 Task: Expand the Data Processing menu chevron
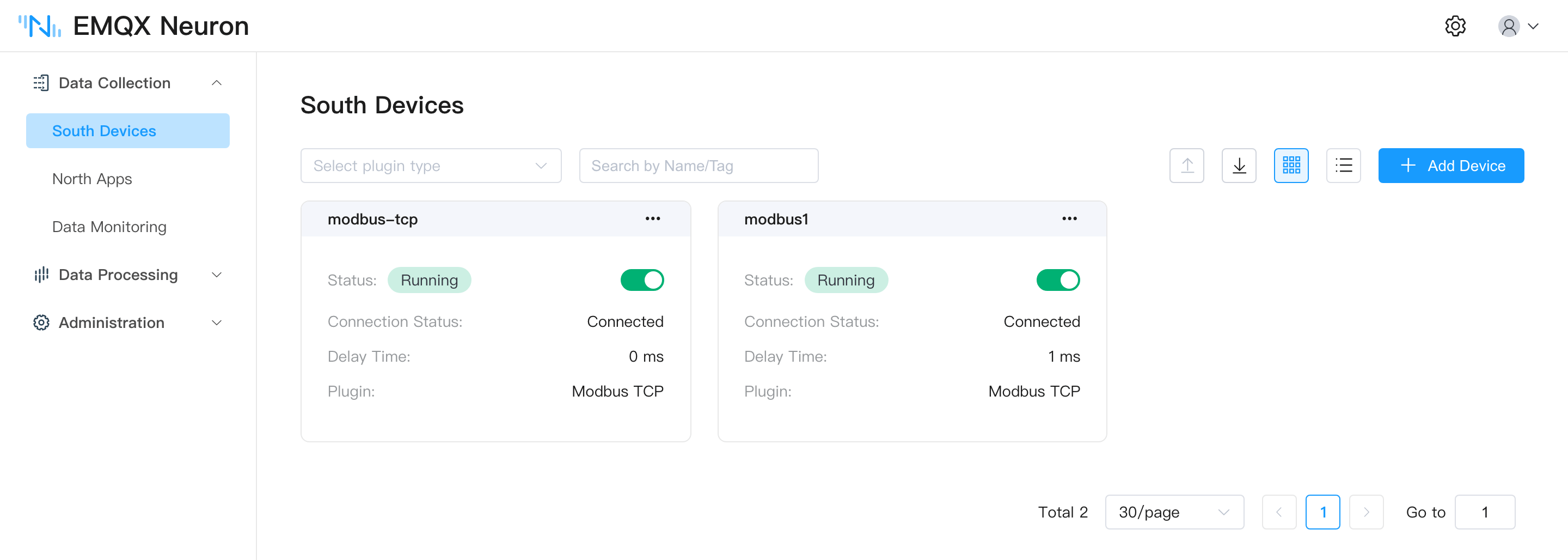(217, 275)
